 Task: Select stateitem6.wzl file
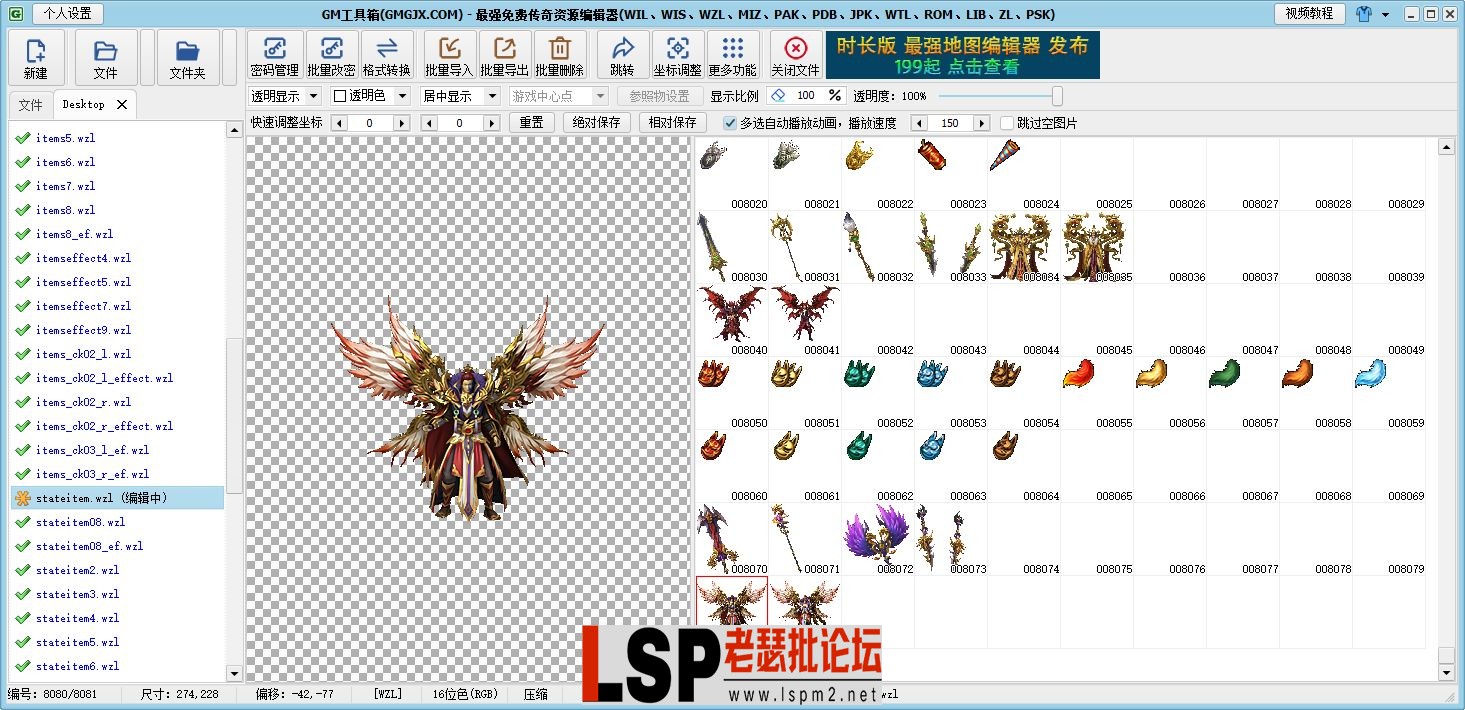point(77,666)
